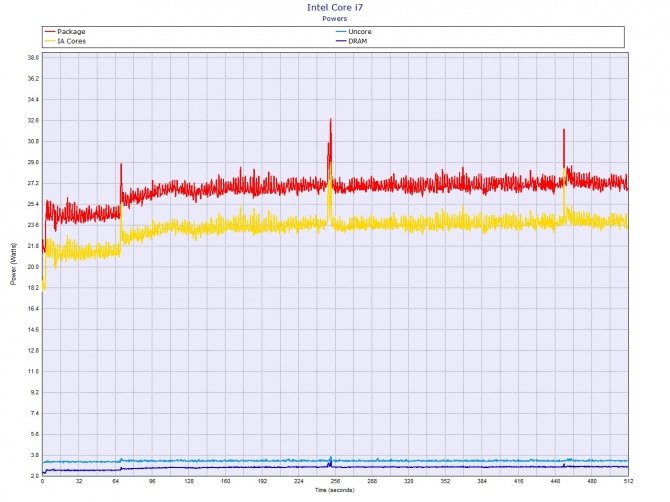670x502 pixels.
Task: Click the 32.6 y-axis value
Action: click(33, 120)
